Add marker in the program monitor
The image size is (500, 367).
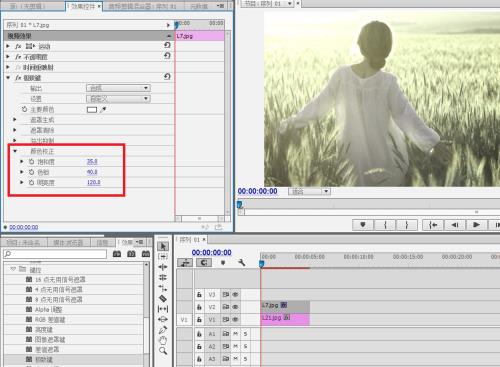click(363, 225)
